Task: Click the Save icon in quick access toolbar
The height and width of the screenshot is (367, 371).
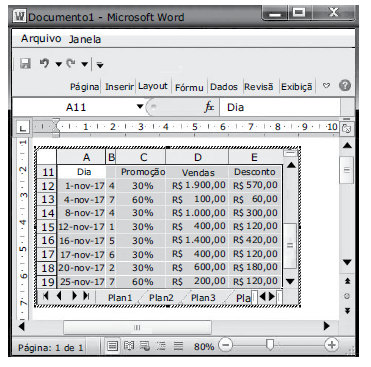Action: 25,63
